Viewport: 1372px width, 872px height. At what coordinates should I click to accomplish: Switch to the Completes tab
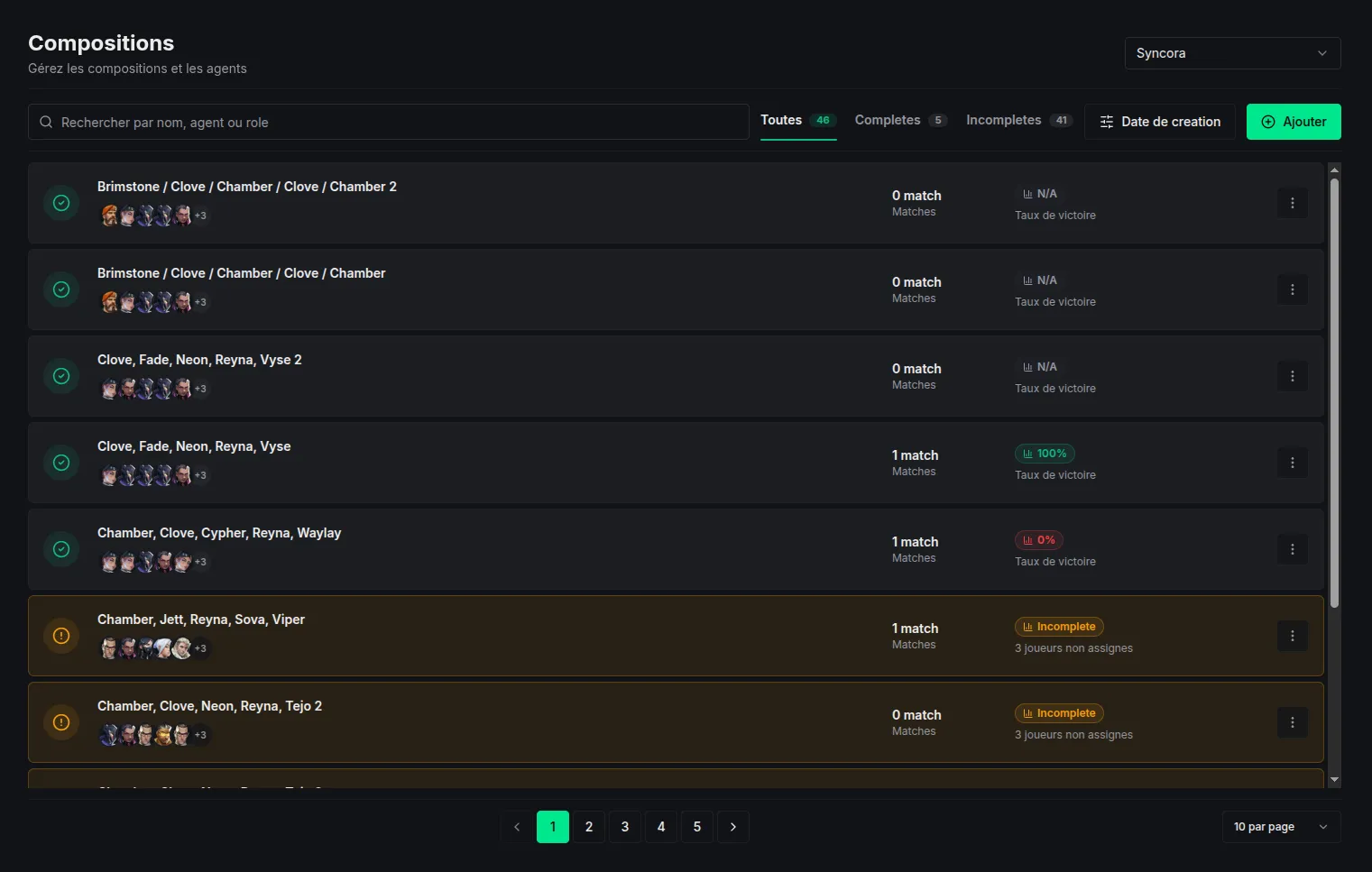[x=901, y=121]
